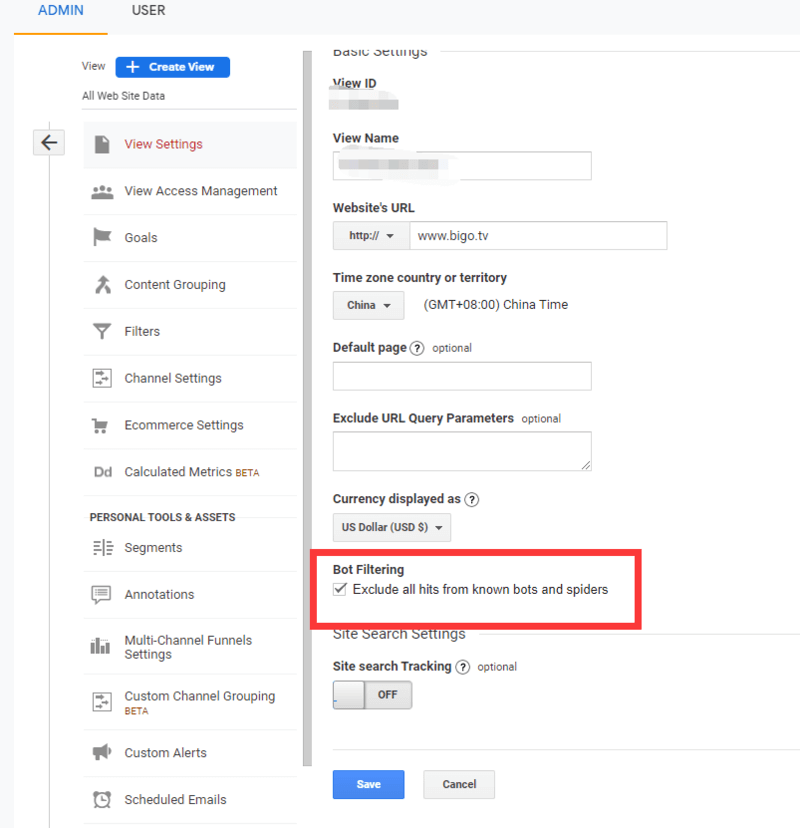Switch to the USER tab

(x=148, y=11)
